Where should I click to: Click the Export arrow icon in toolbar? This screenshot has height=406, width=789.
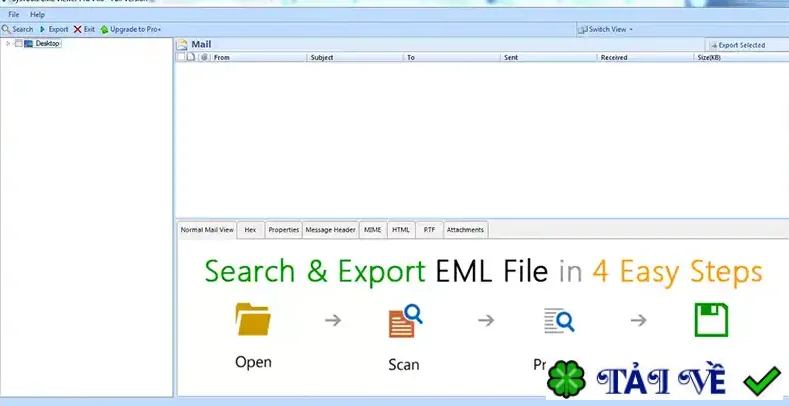[x=42, y=29]
